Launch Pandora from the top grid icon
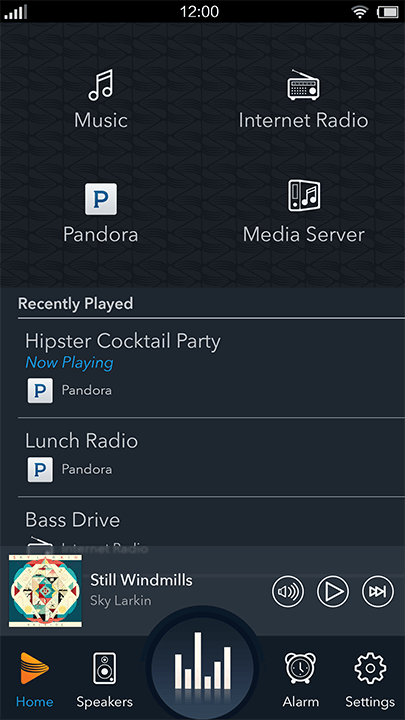The width and height of the screenshot is (405, 720). (101, 199)
